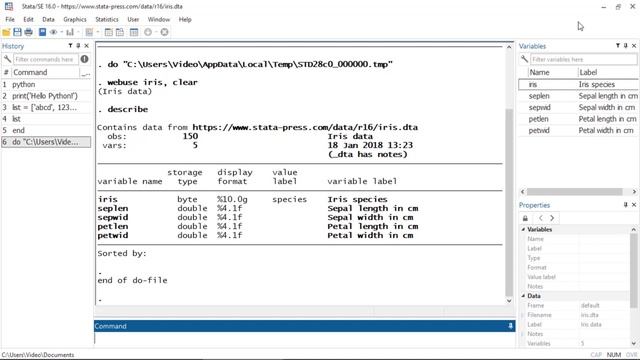Pin the Command window
This screenshot has height=360, width=640.
(x=510, y=326)
